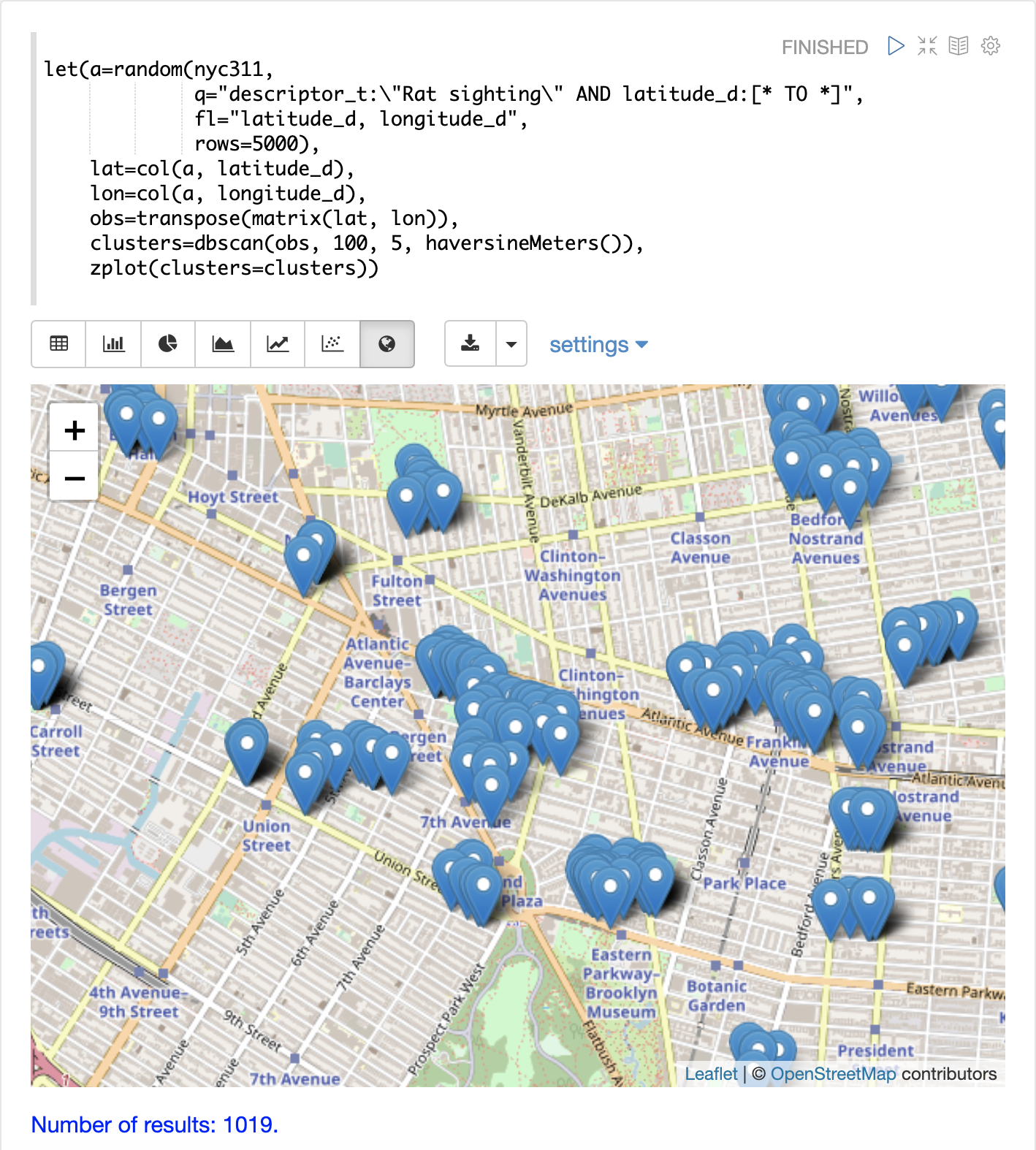
Task: Select bar chart visualization
Action: (113, 343)
